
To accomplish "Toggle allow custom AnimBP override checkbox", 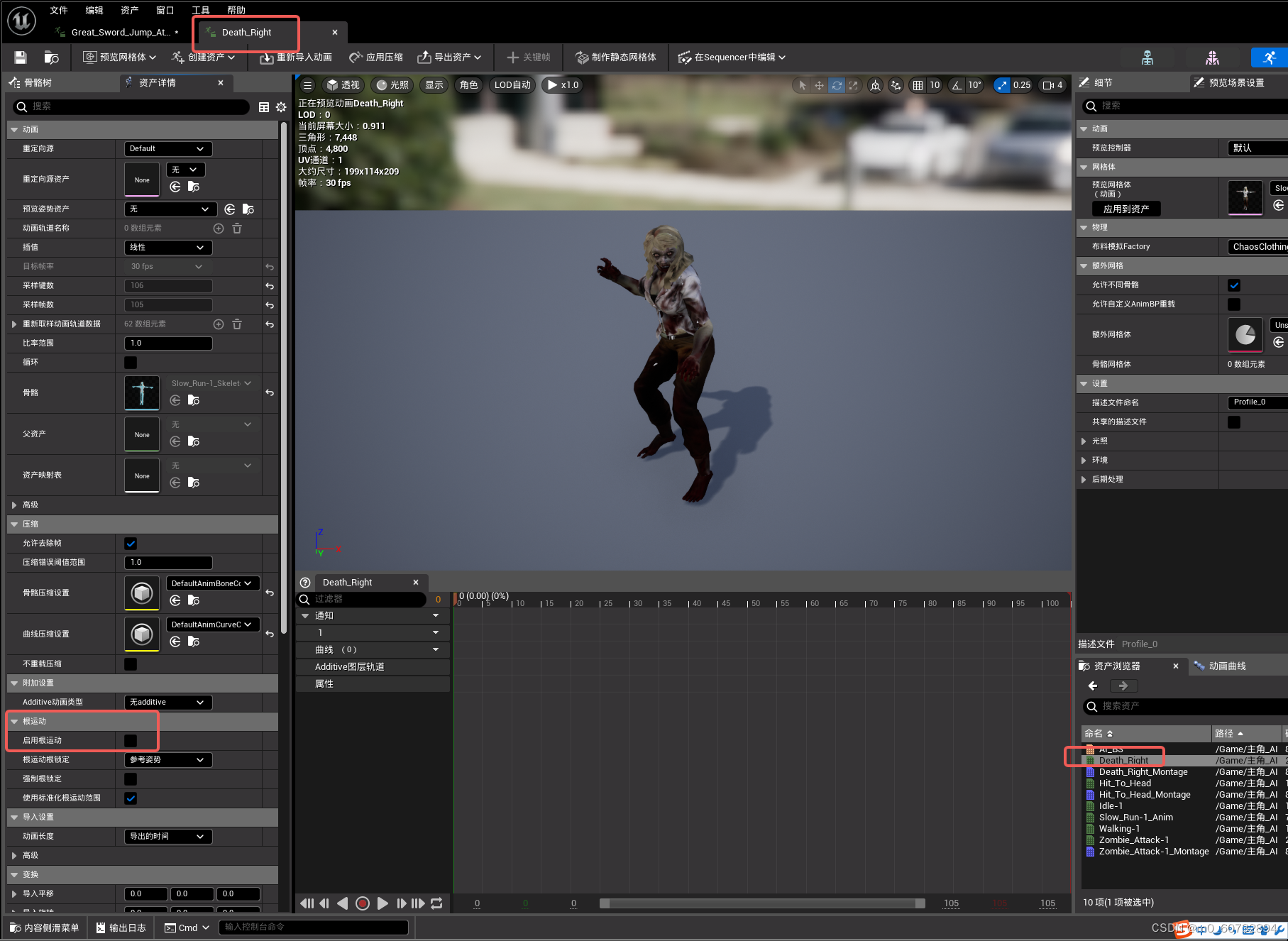I will click(1234, 304).
